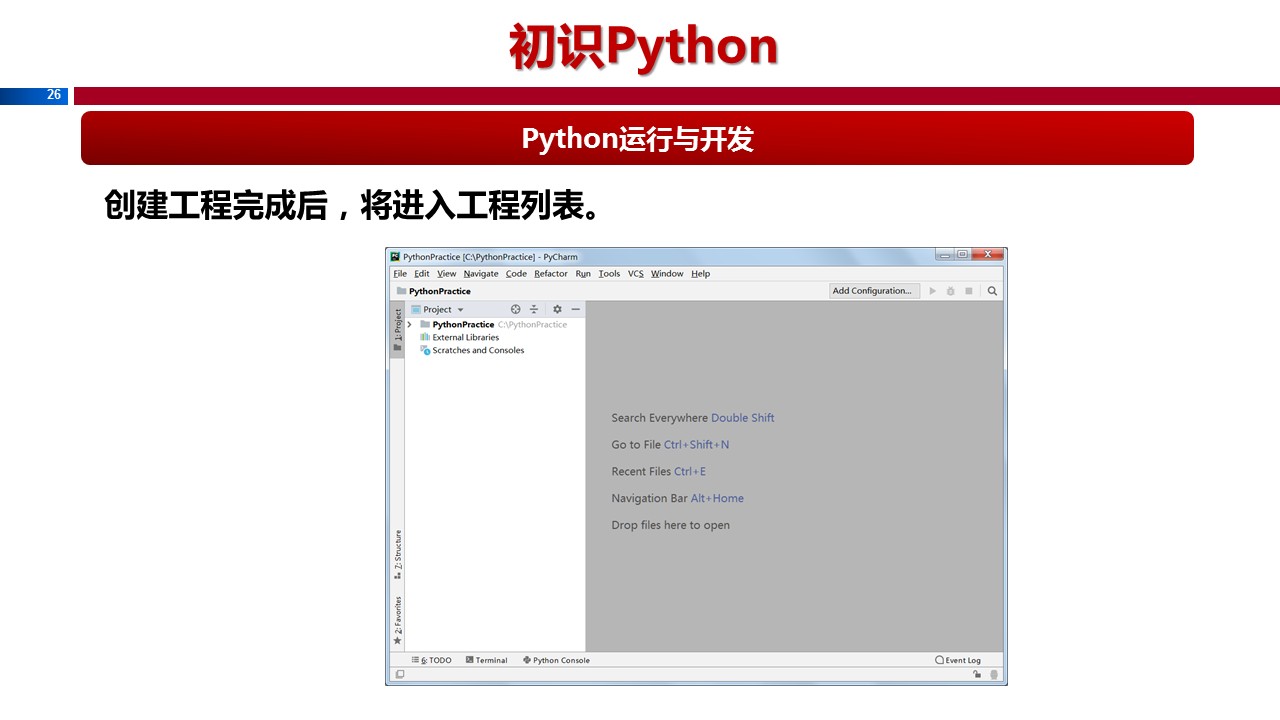
Task: Click the green Run arrow icon
Action: point(933,291)
